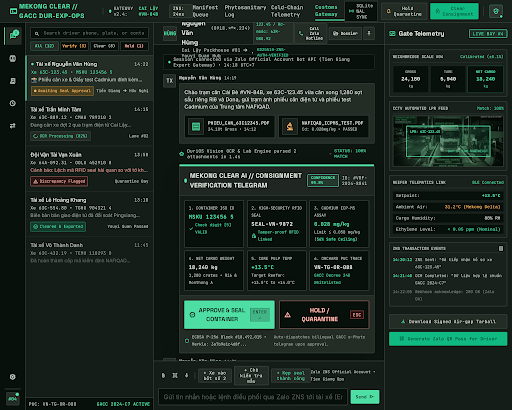Open settings gear icon at sidebar bottom
Screen dimensions: 512x410
coord(13,377)
